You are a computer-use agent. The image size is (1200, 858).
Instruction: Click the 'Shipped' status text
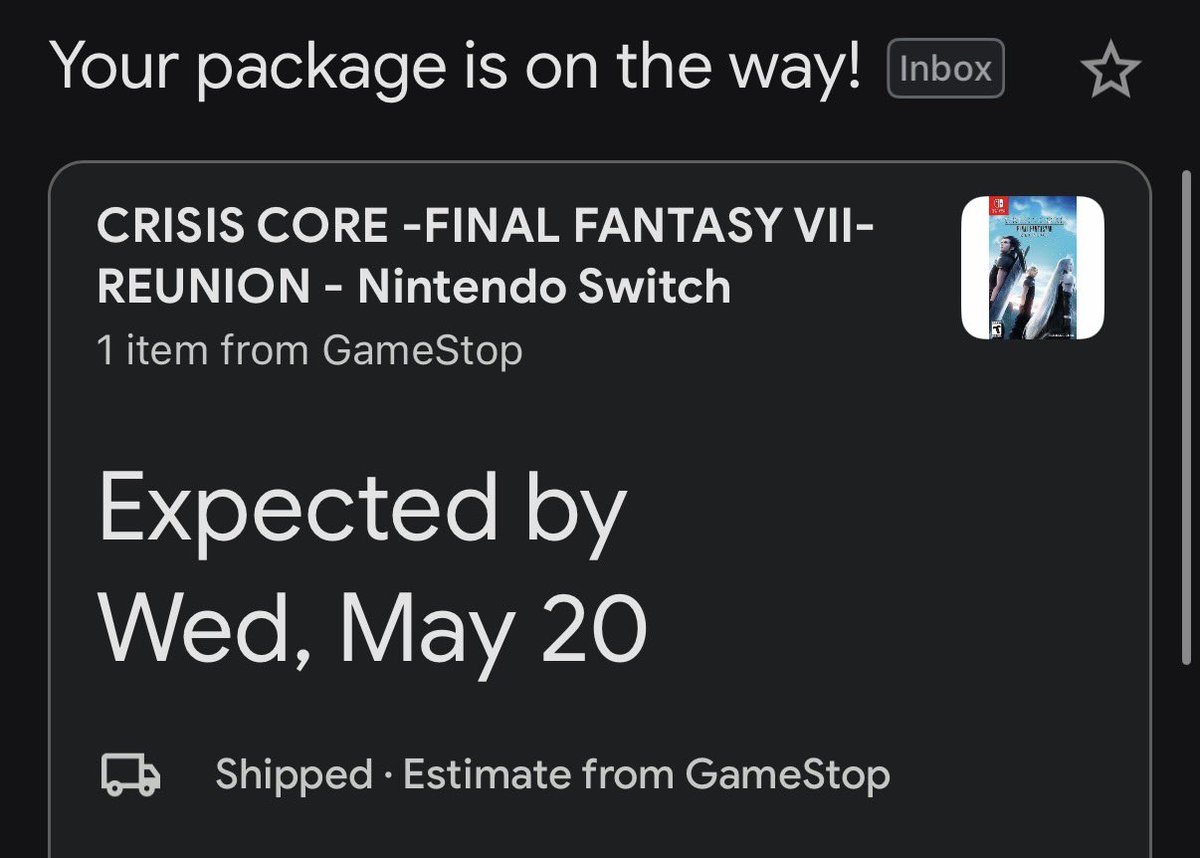click(293, 775)
